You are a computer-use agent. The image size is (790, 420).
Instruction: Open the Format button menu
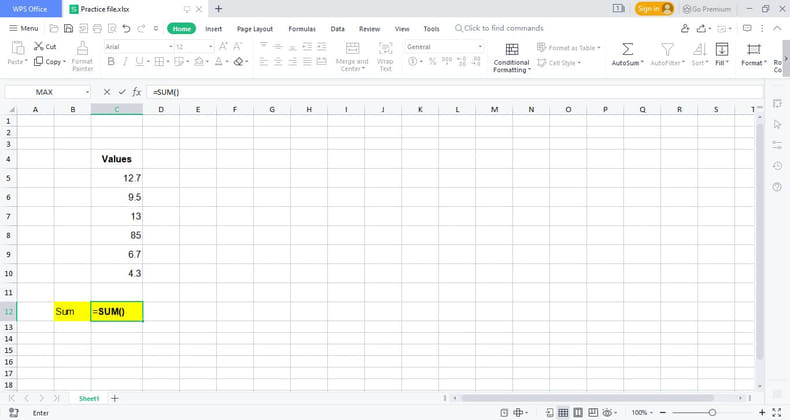tap(754, 54)
